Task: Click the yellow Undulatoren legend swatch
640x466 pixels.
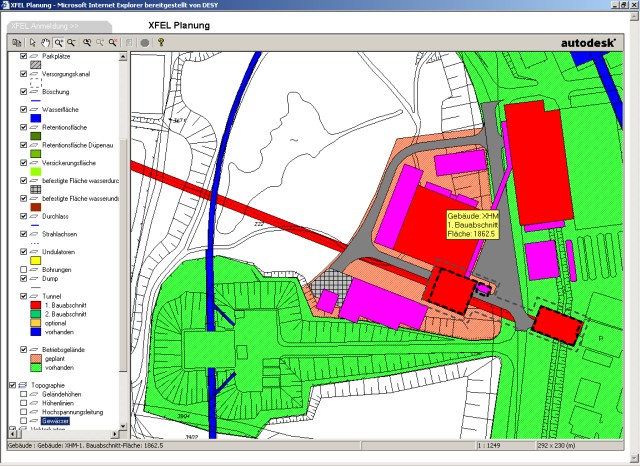Action: click(36, 260)
